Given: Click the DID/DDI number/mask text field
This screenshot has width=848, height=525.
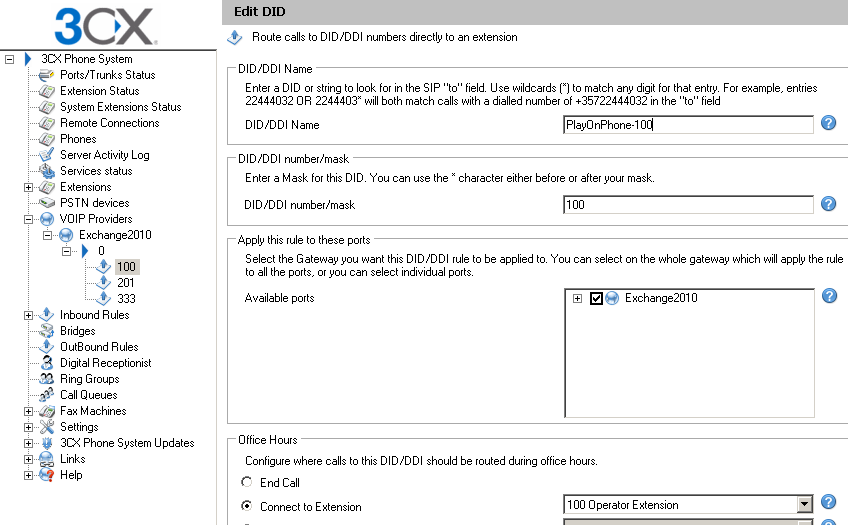Looking at the screenshot, I should click(688, 205).
